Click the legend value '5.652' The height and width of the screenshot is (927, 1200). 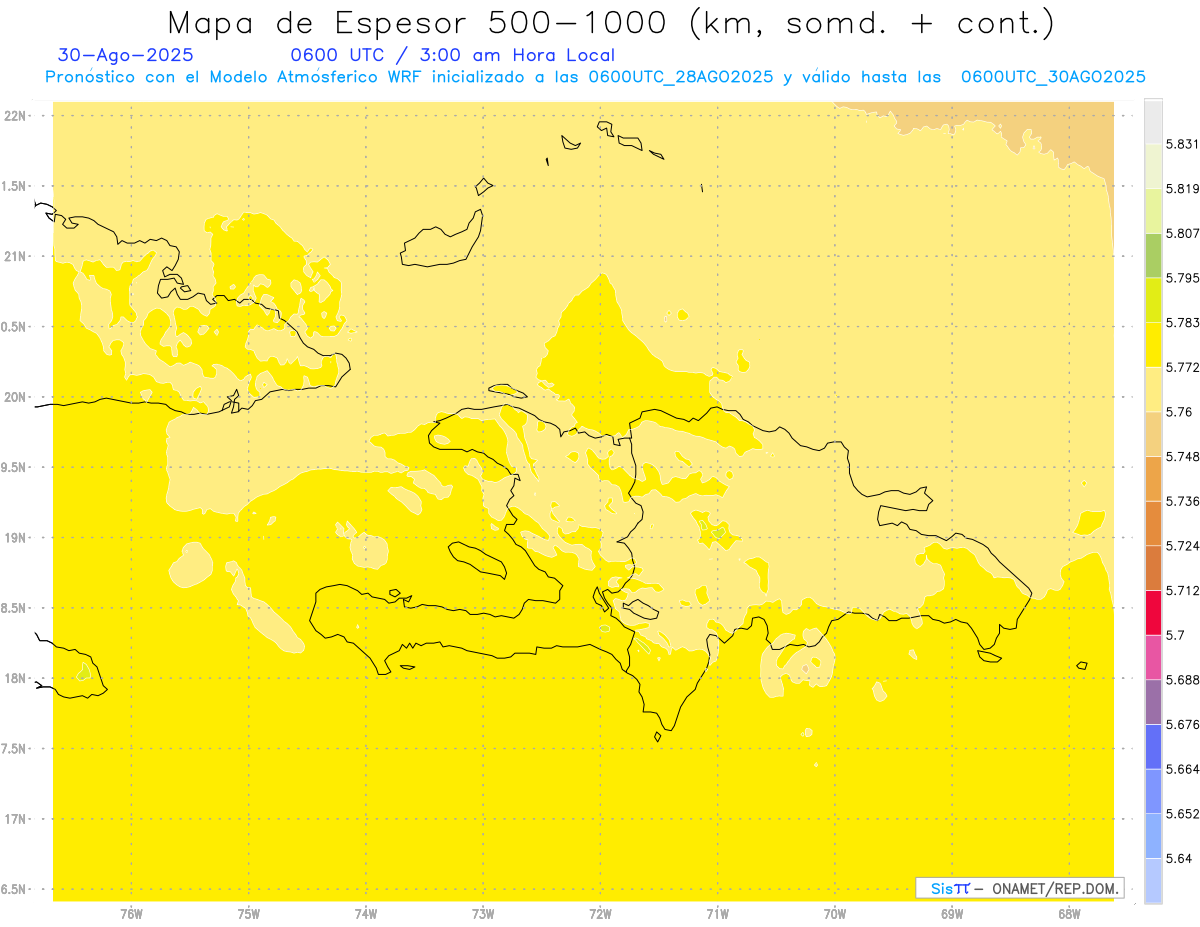pyautogui.click(x=1183, y=814)
